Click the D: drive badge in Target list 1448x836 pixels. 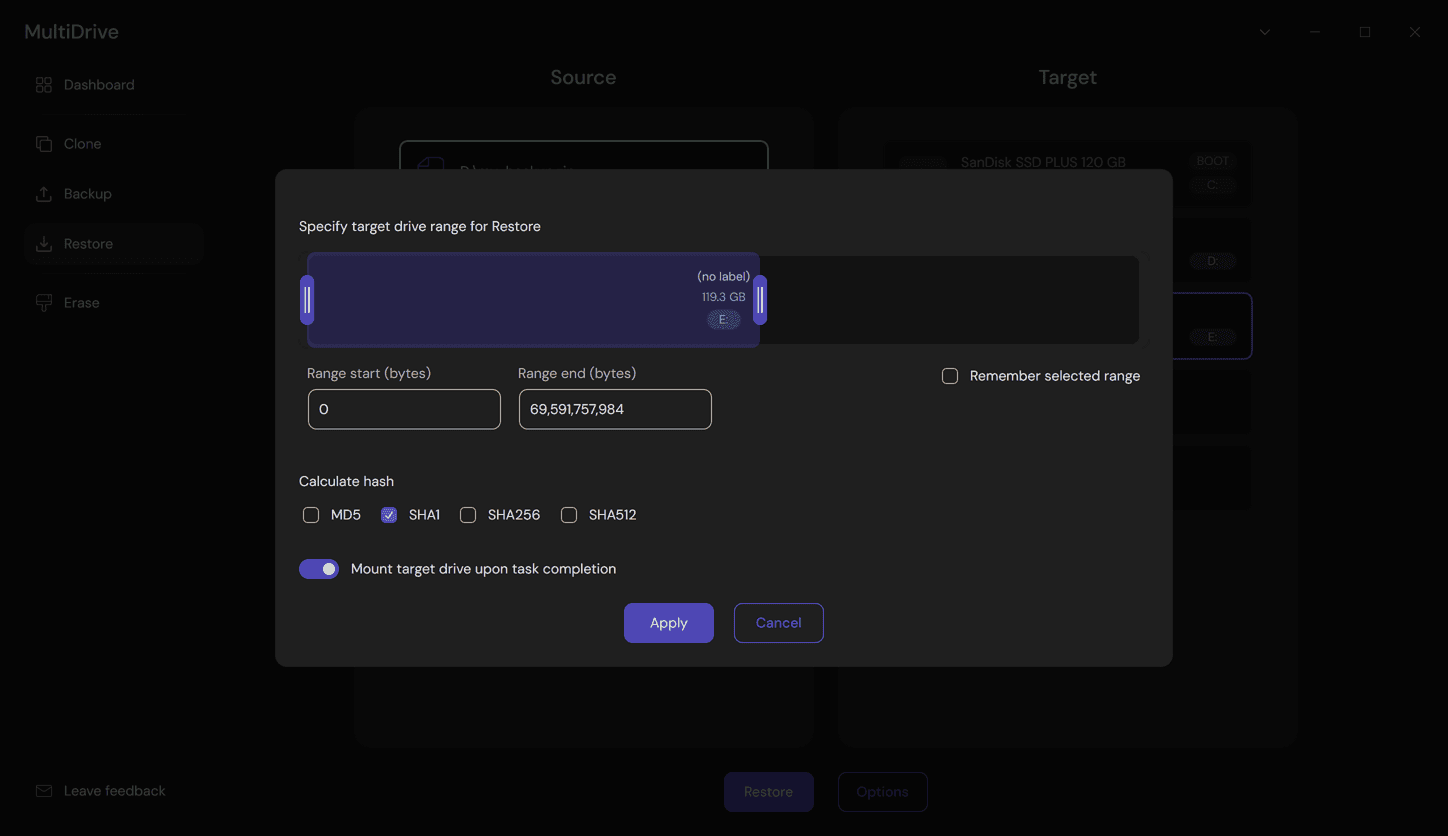tap(1212, 260)
